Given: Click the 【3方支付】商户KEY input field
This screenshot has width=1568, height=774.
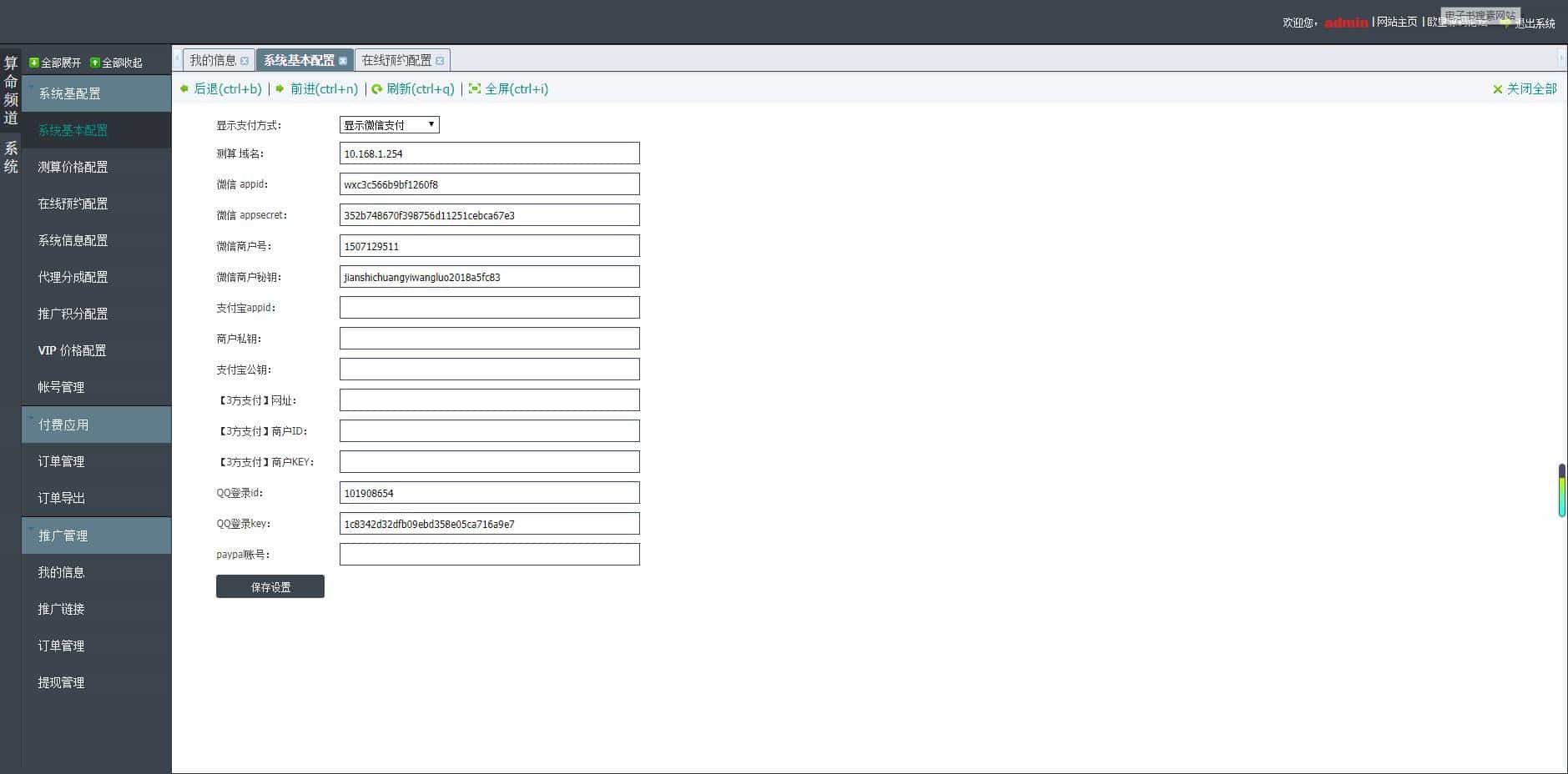Looking at the screenshot, I should pos(490,462).
